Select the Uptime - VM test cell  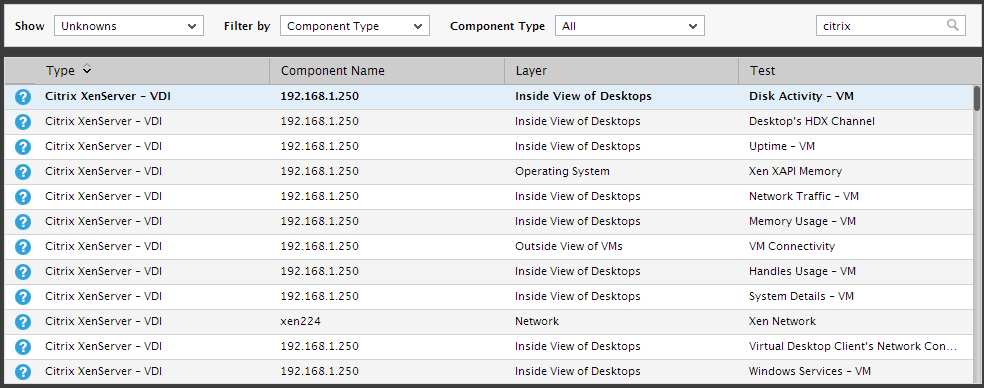(782, 146)
